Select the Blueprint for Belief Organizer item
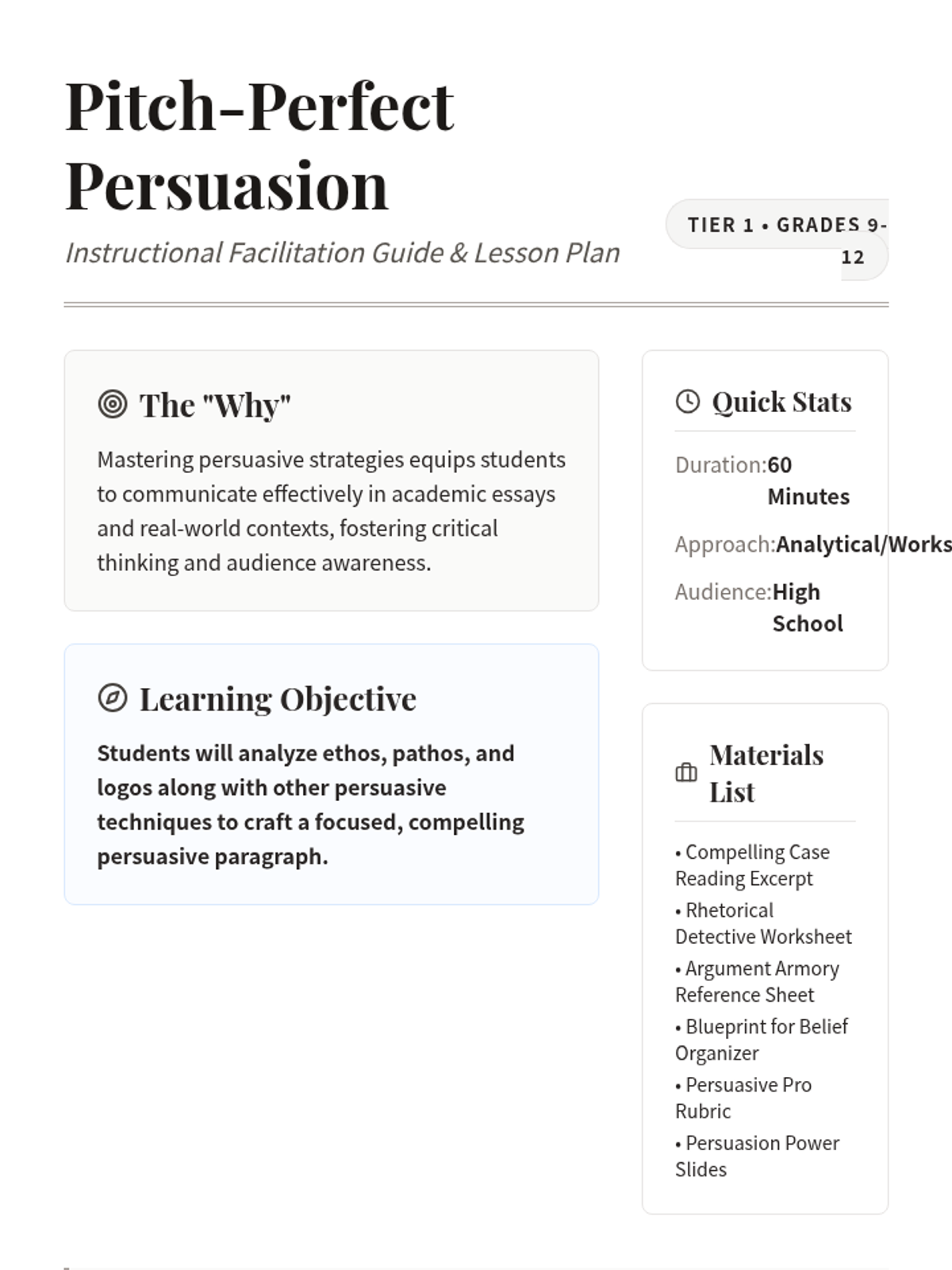952x1270 pixels. tap(762, 1040)
